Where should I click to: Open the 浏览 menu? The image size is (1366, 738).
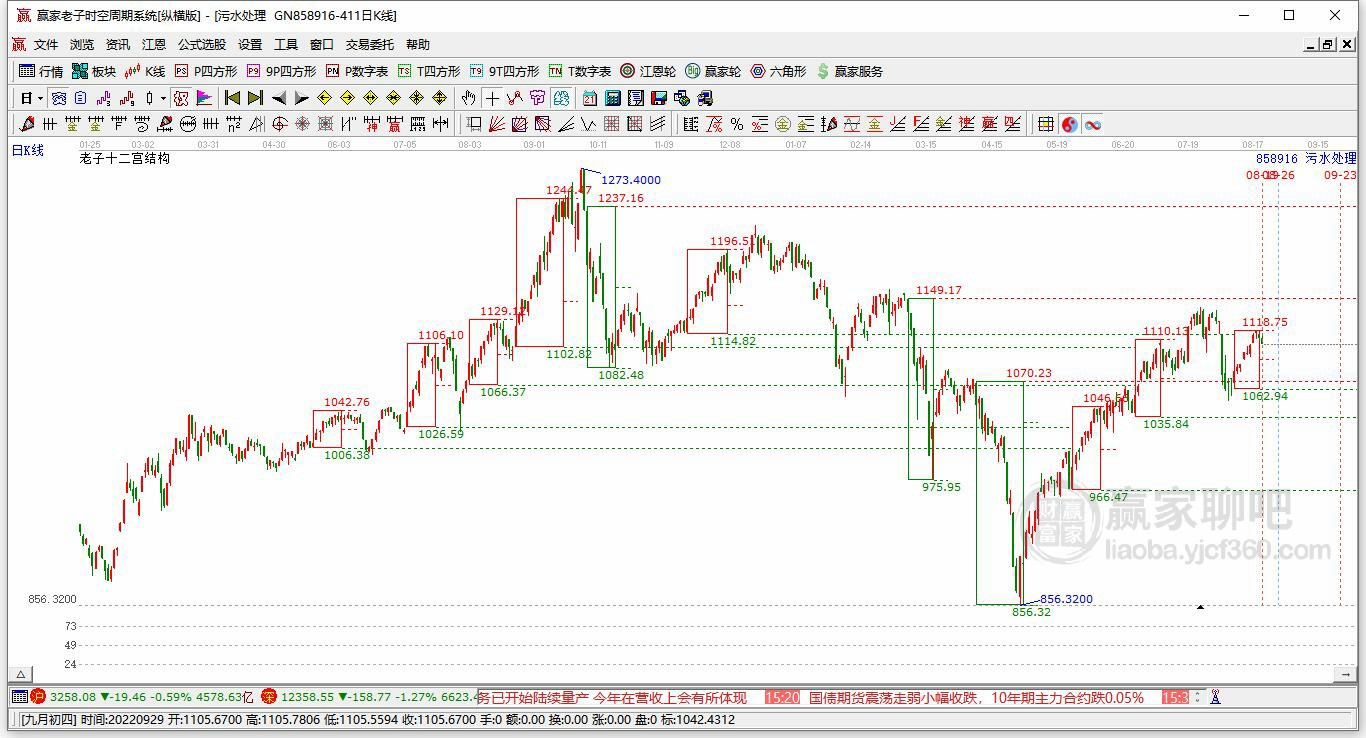pos(82,45)
